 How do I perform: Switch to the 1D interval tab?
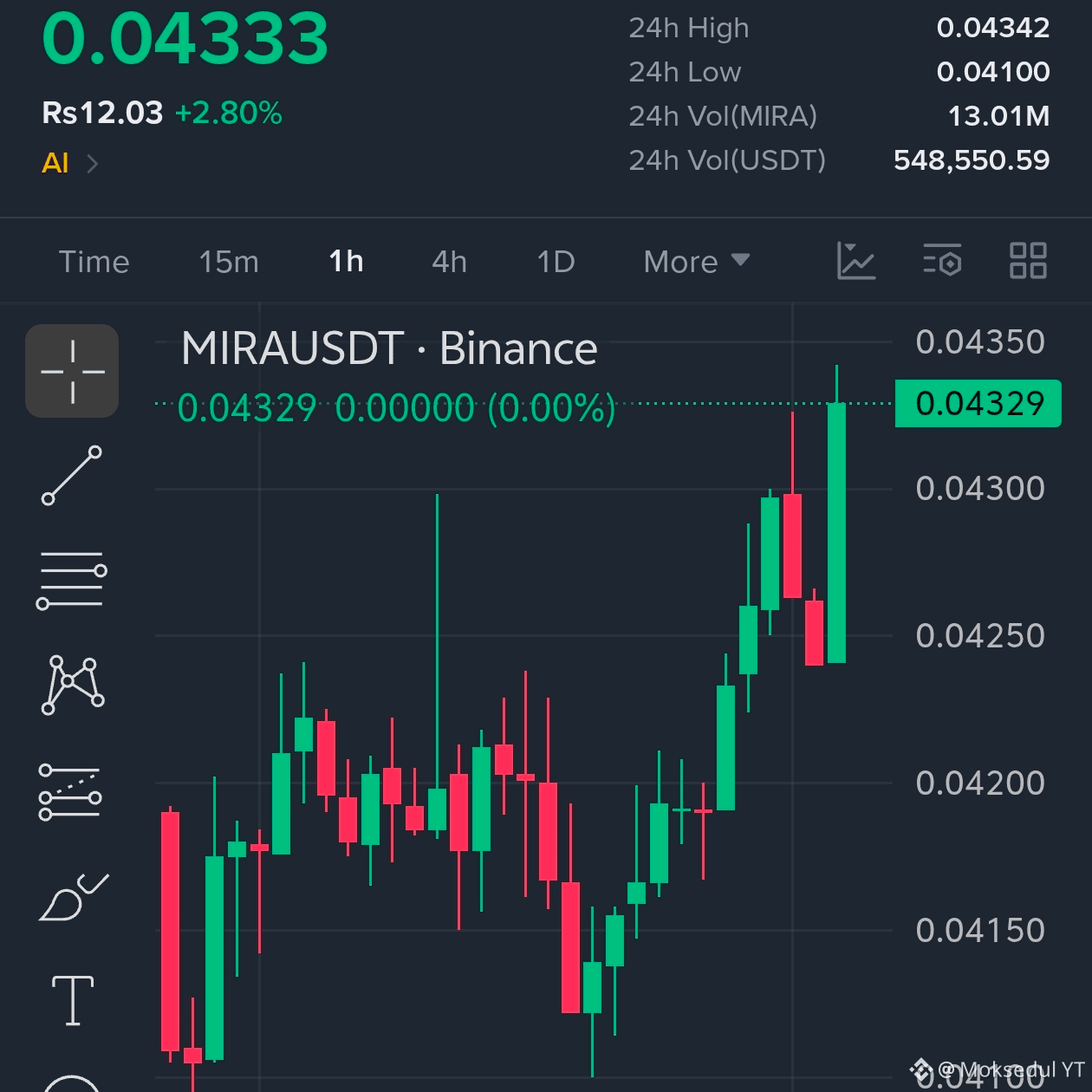[x=556, y=262]
